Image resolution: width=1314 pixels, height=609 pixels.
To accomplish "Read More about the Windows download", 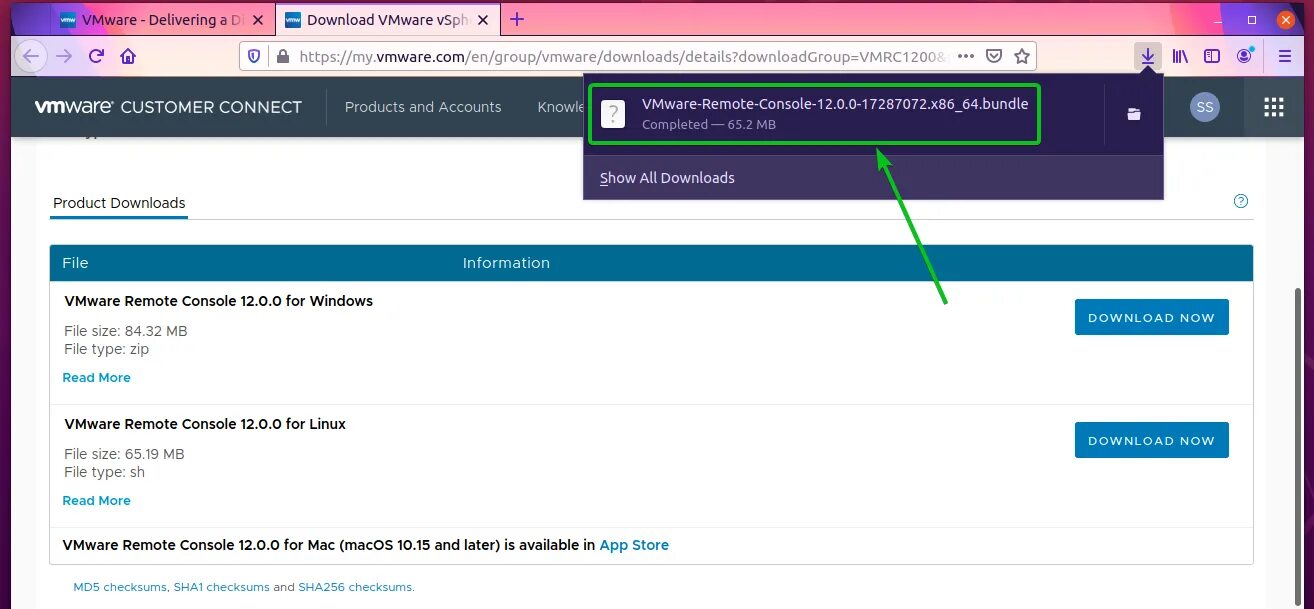I will (96, 377).
